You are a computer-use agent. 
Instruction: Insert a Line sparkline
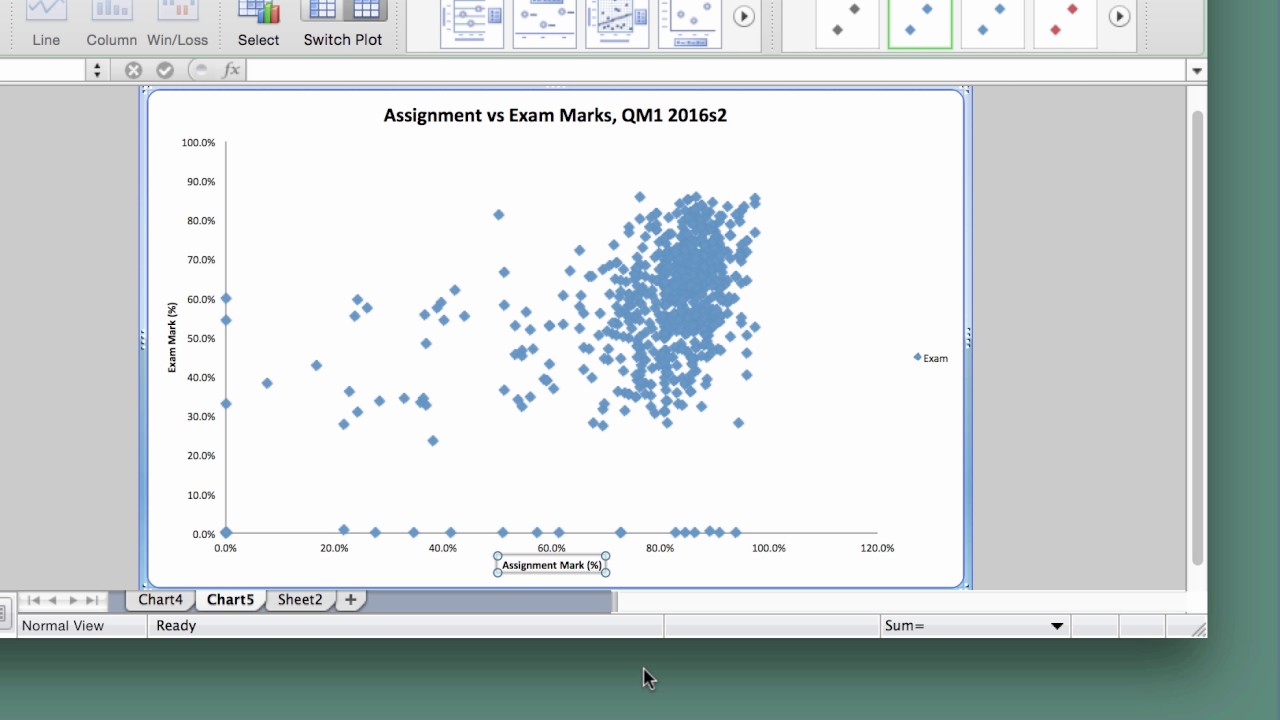pos(46,24)
